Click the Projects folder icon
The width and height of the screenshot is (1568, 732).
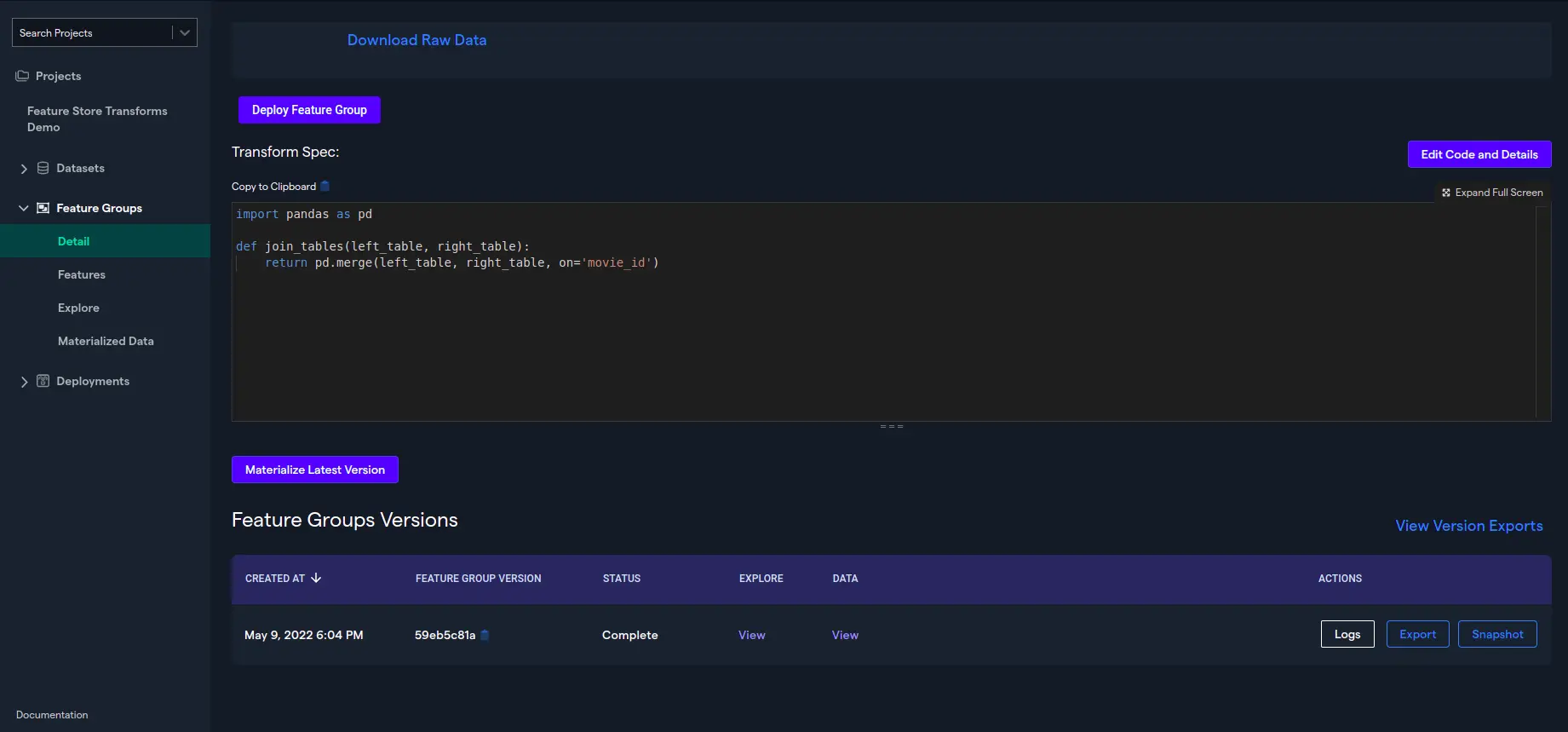22,76
